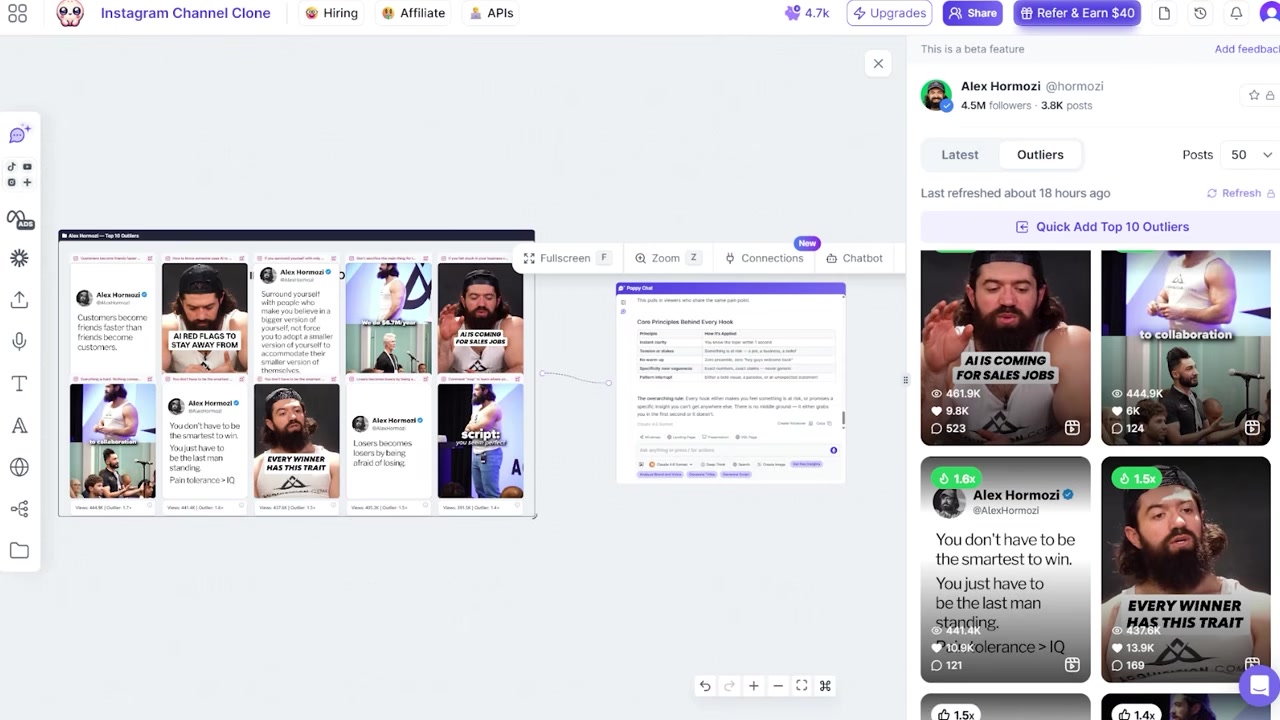Favorite Alex Hormozi with star icon

click(1254, 95)
